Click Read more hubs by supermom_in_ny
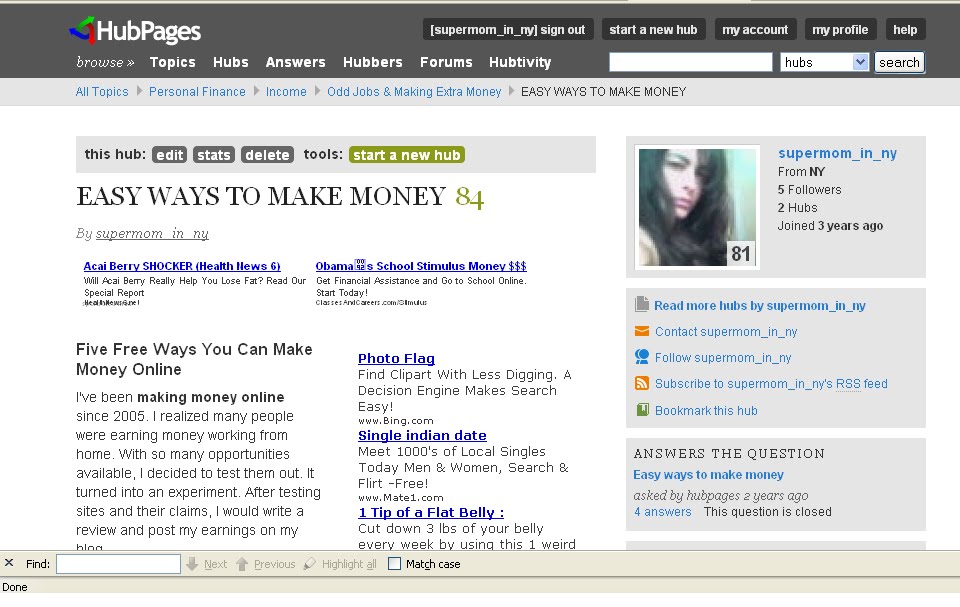The image size is (960, 607). coord(760,306)
